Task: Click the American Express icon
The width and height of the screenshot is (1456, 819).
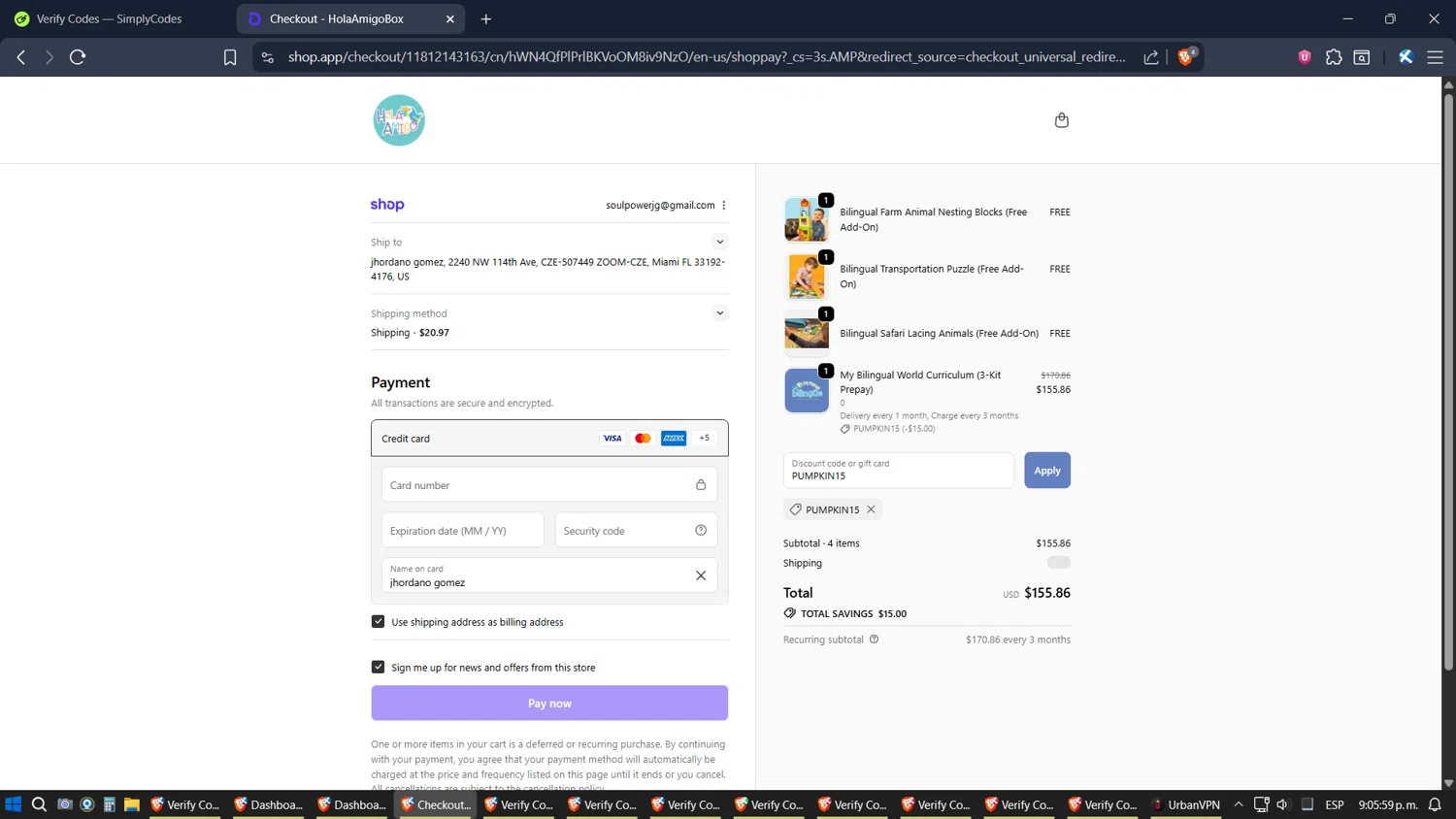Action: [674, 439]
